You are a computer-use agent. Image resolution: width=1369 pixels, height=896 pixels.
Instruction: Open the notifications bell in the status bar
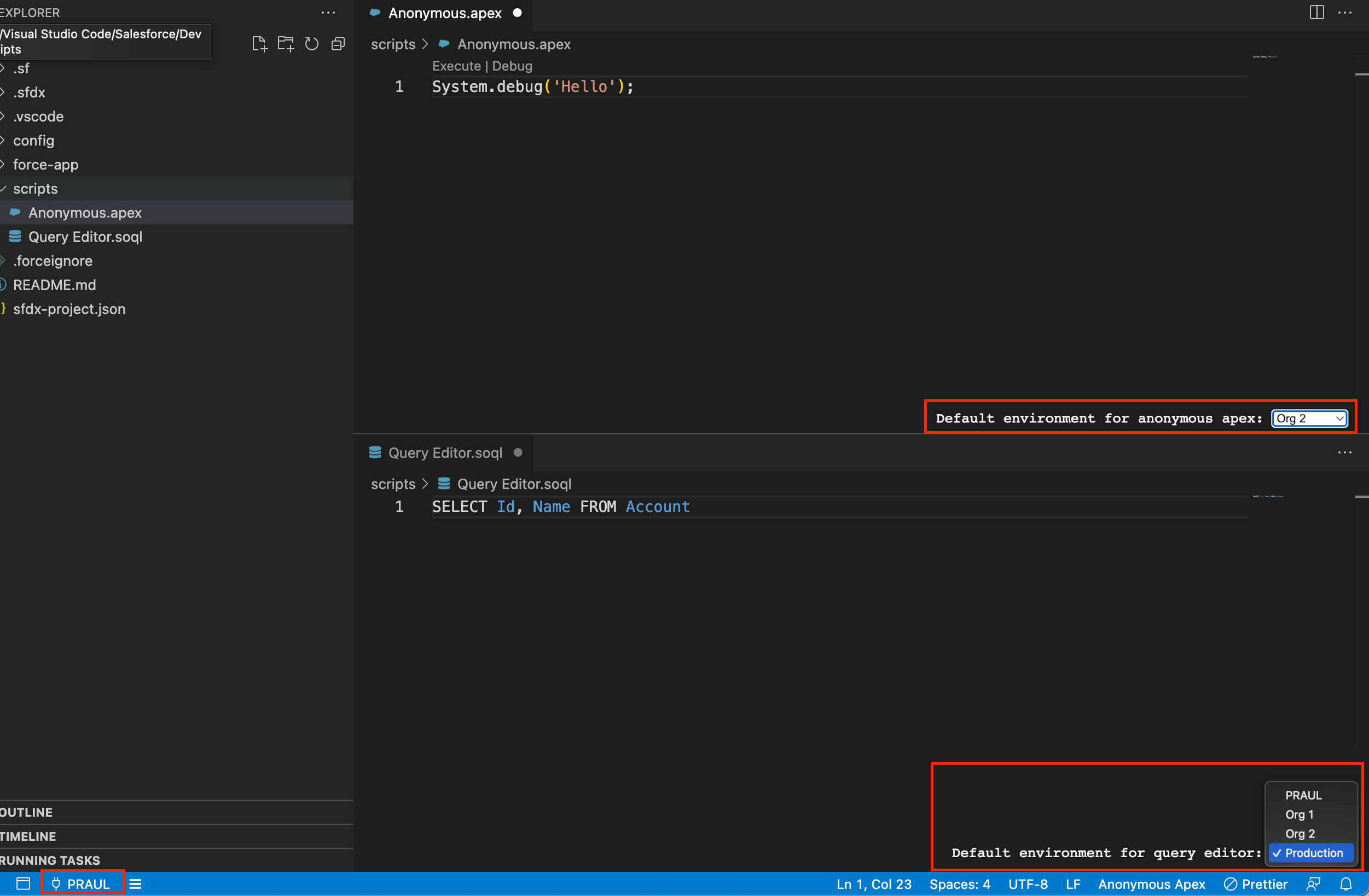tap(1346, 884)
